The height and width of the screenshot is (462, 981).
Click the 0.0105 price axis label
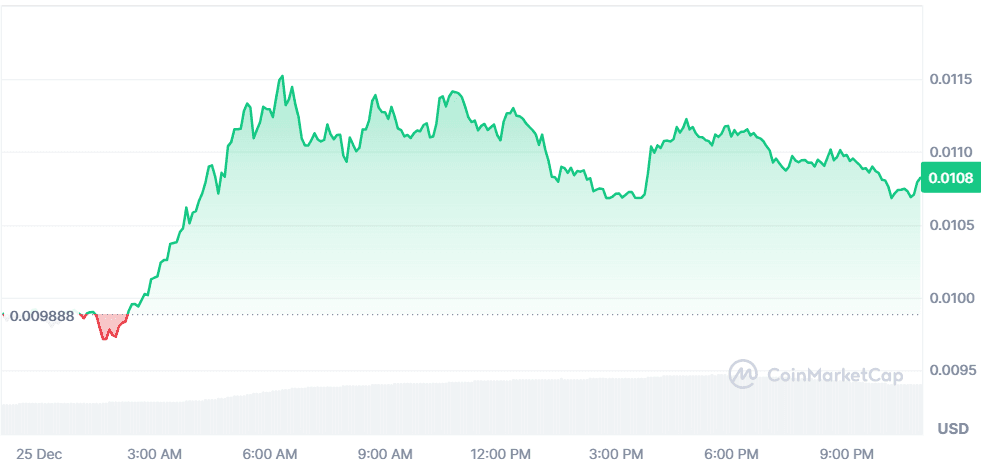coord(949,225)
